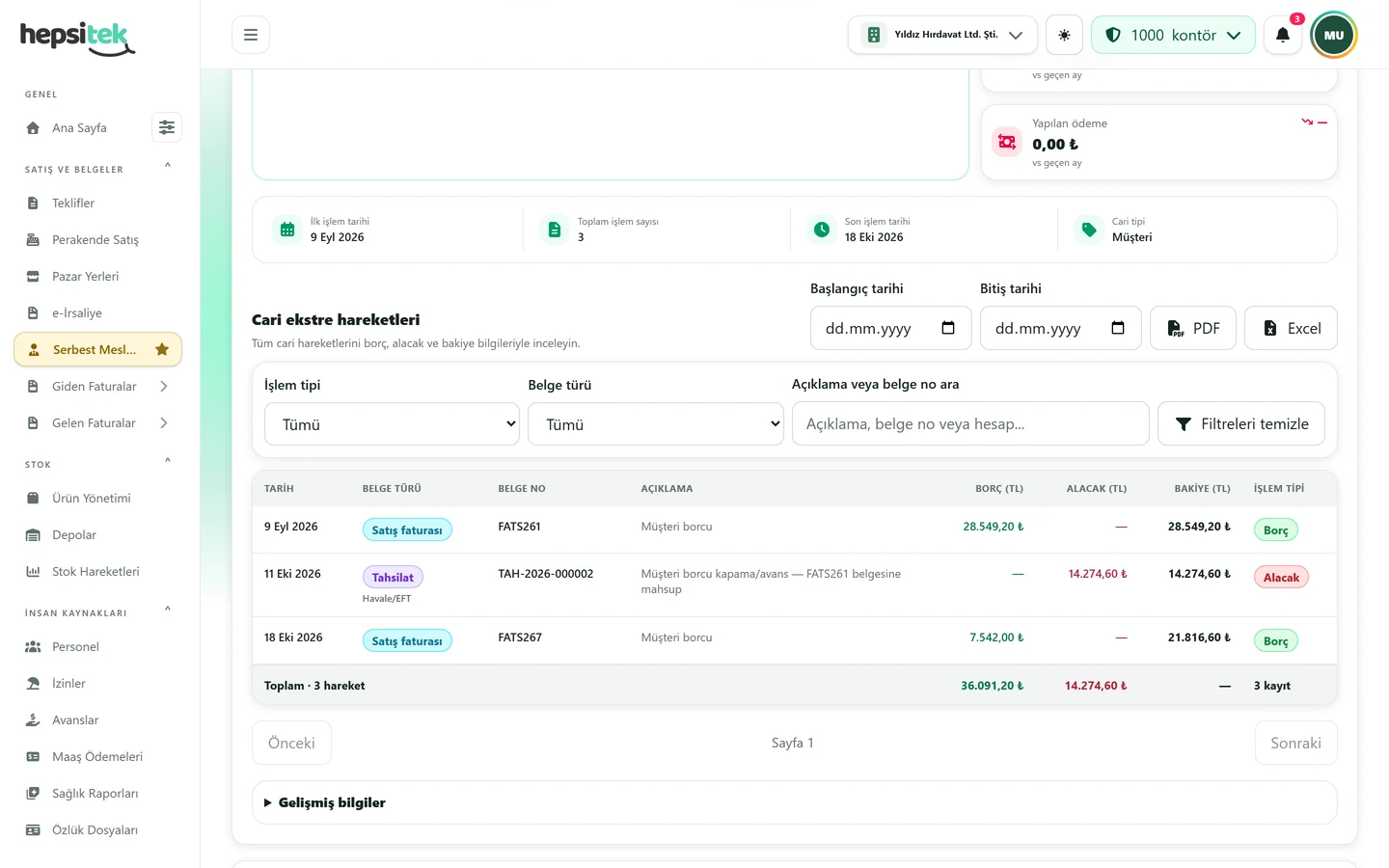The height and width of the screenshot is (868, 1389).
Task: Open the hamburger menu toggle
Action: [x=251, y=35]
